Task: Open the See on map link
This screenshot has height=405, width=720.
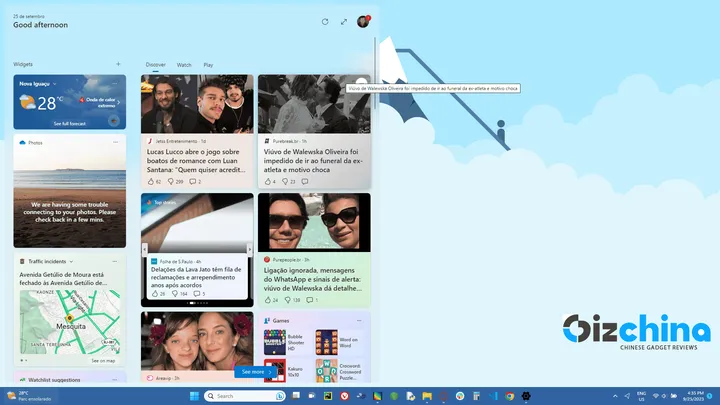Action: [103, 361]
